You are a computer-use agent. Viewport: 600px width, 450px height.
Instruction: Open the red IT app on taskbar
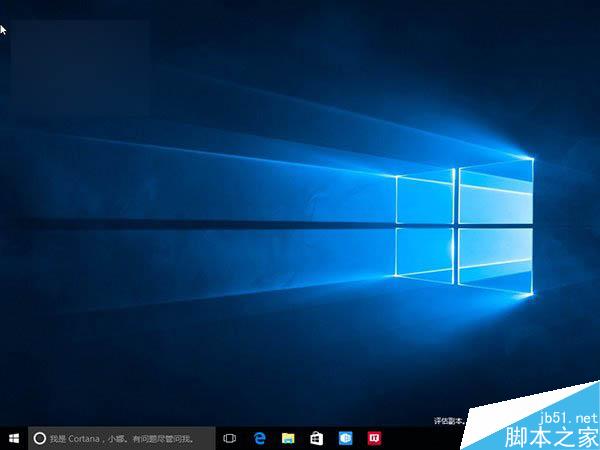374,439
